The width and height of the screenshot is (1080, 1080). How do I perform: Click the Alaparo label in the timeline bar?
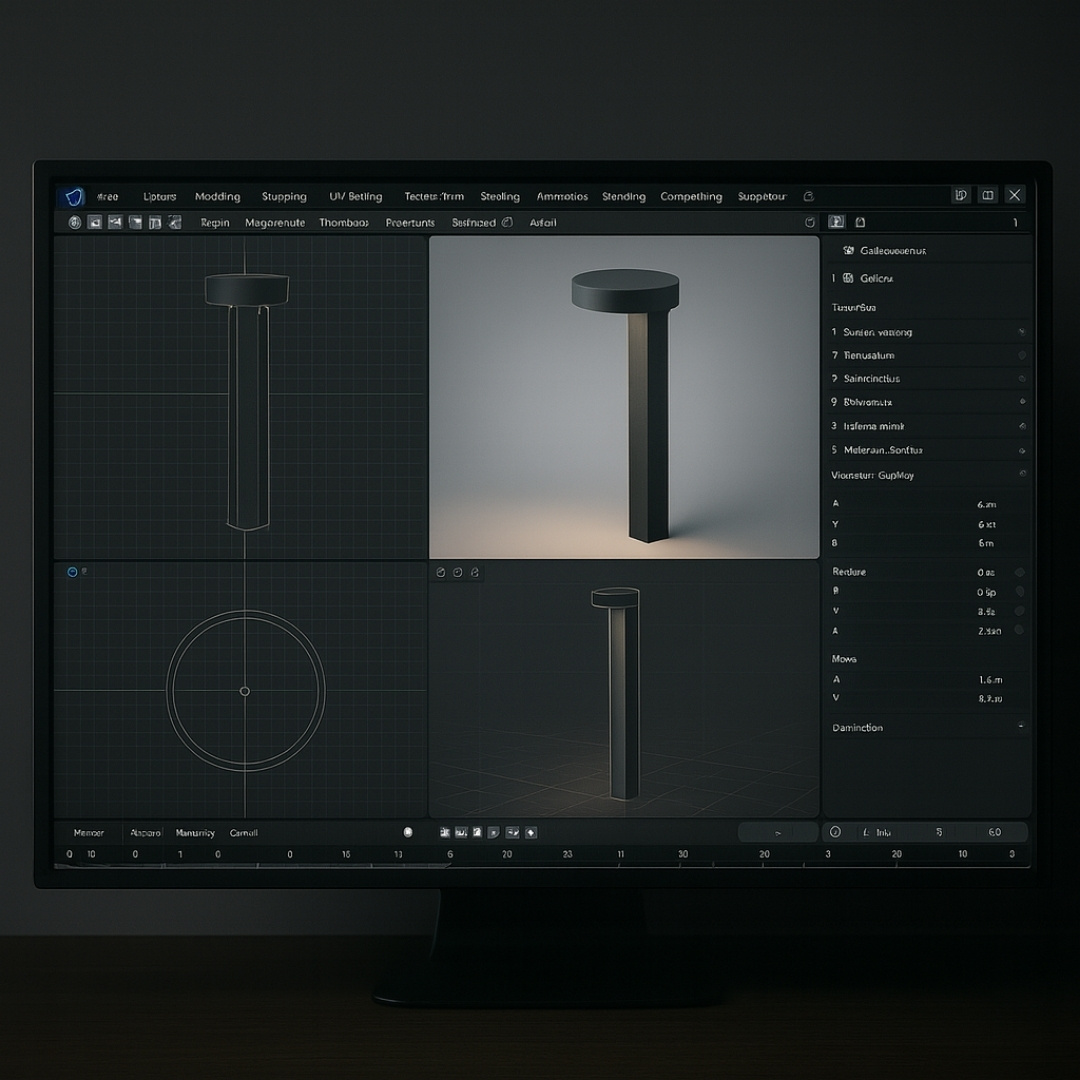pyautogui.click(x=145, y=832)
